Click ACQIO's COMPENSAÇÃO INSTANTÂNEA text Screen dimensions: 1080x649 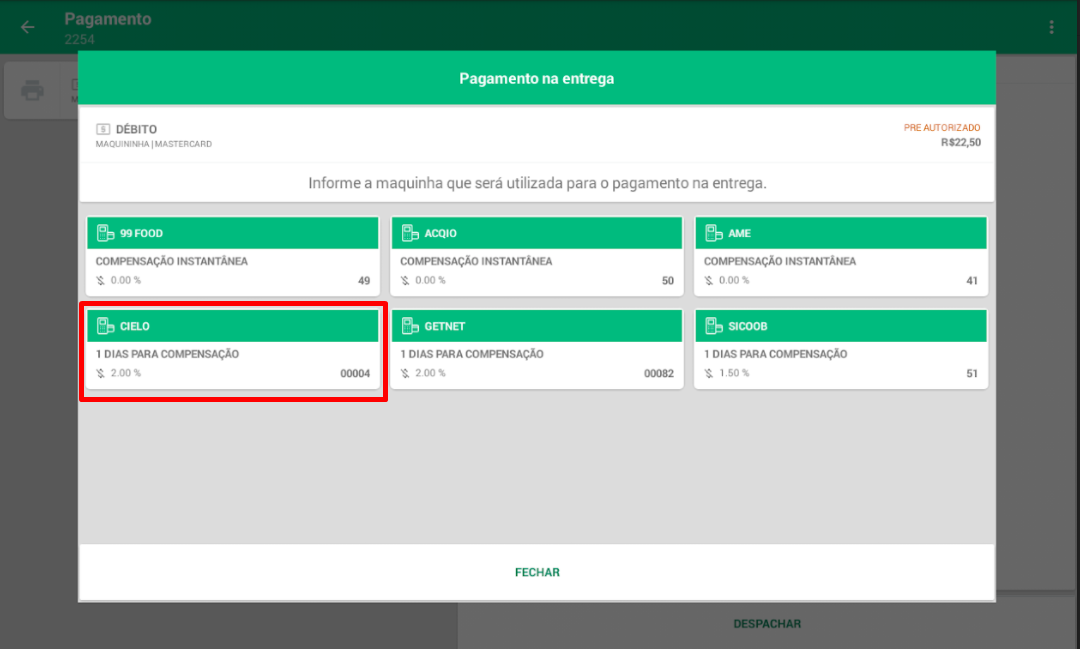tap(476, 261)
